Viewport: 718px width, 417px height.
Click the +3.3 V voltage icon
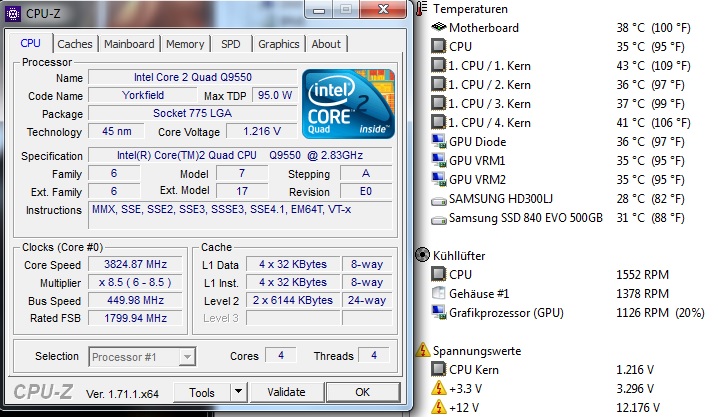pyautogui.click(x=439, y=388)
